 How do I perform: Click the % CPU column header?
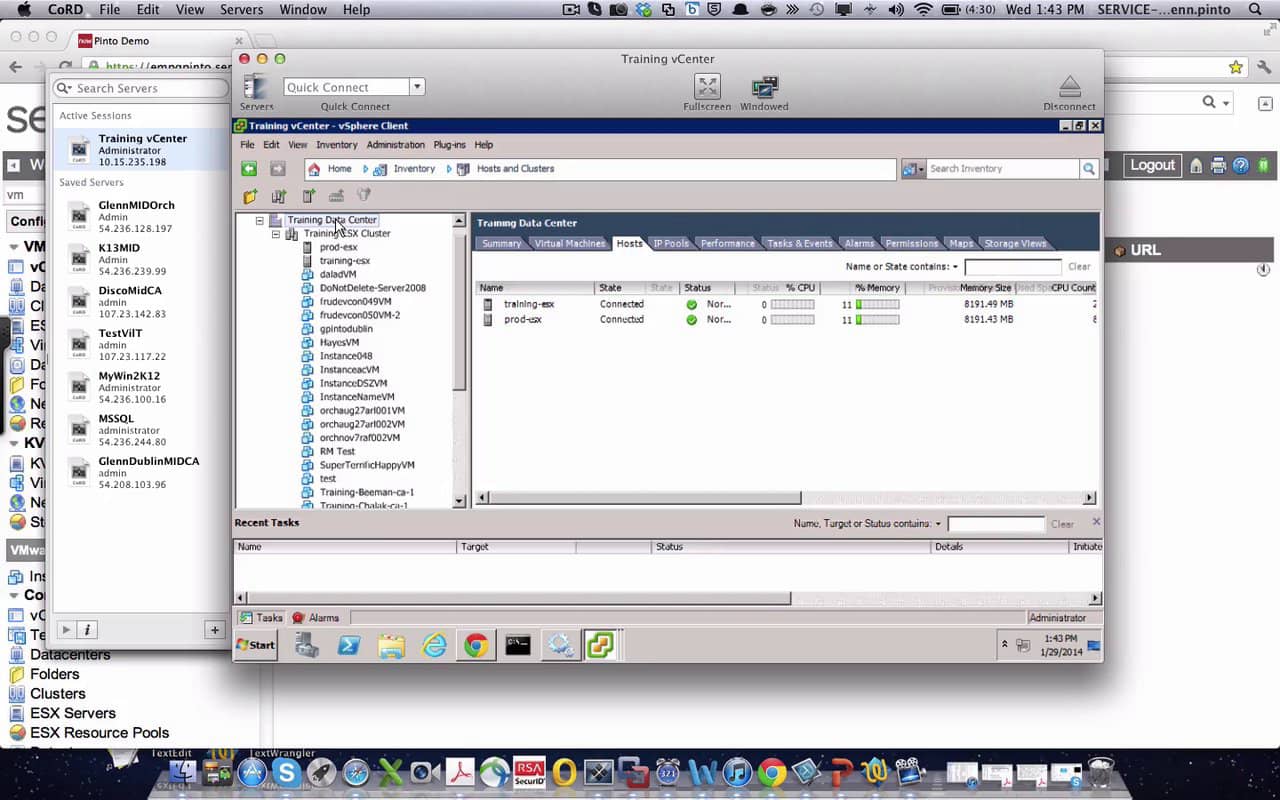coord(799,288)
